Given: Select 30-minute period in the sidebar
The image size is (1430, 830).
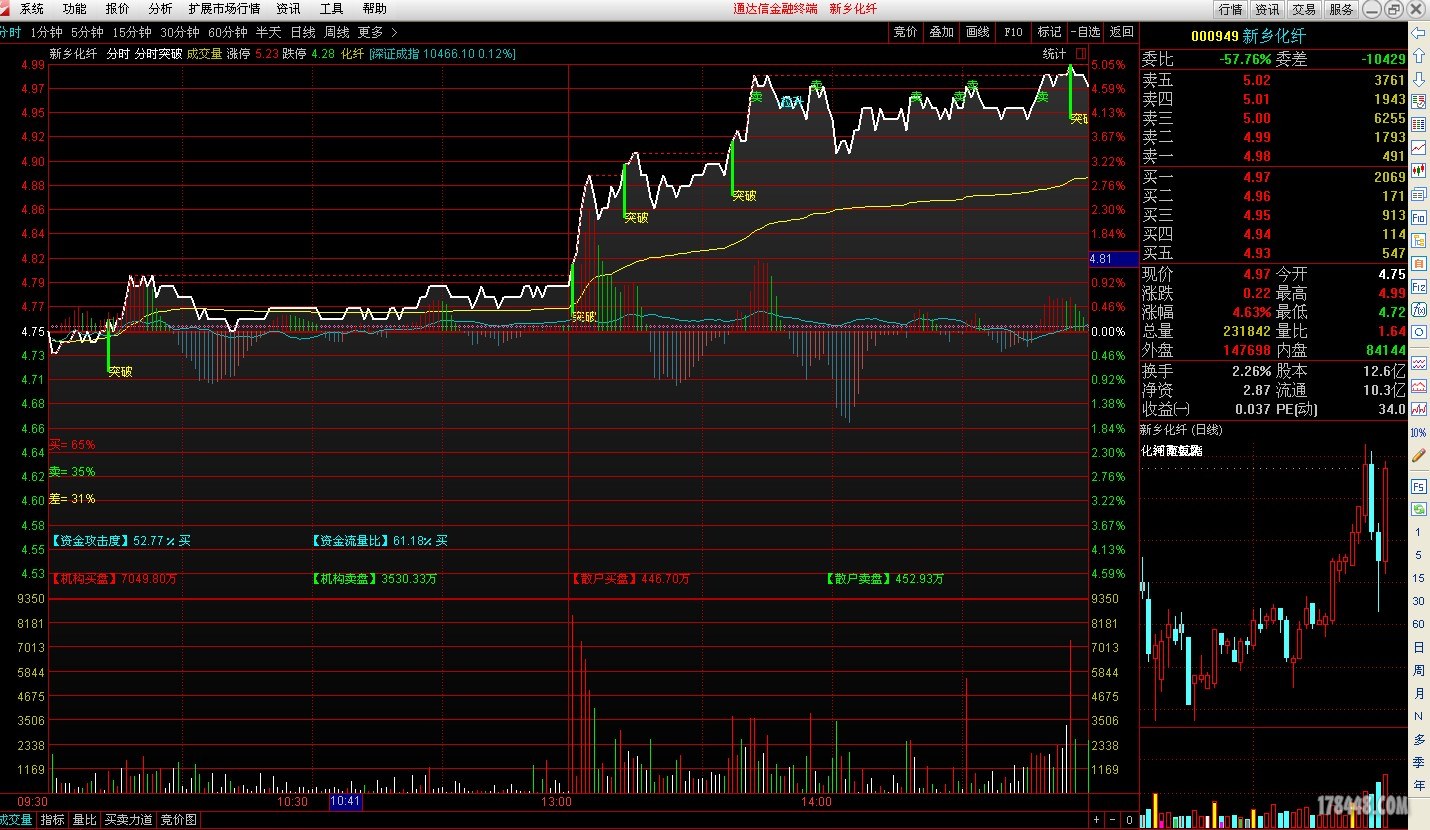Looking at the screenshot, I should pyautogui.click(x=1418, y=601).
